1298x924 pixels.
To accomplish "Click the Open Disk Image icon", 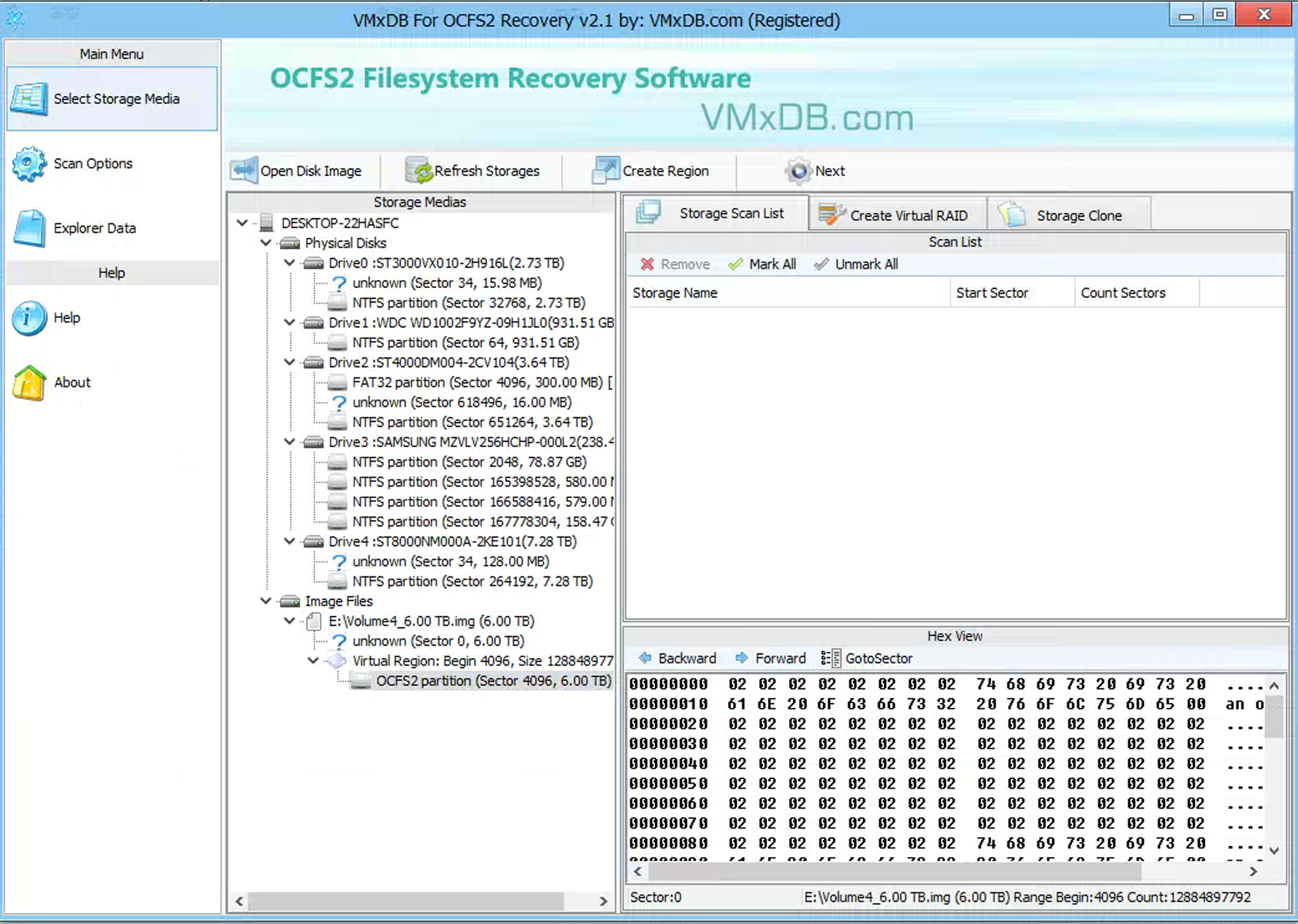I will click(x=244, y=171).
